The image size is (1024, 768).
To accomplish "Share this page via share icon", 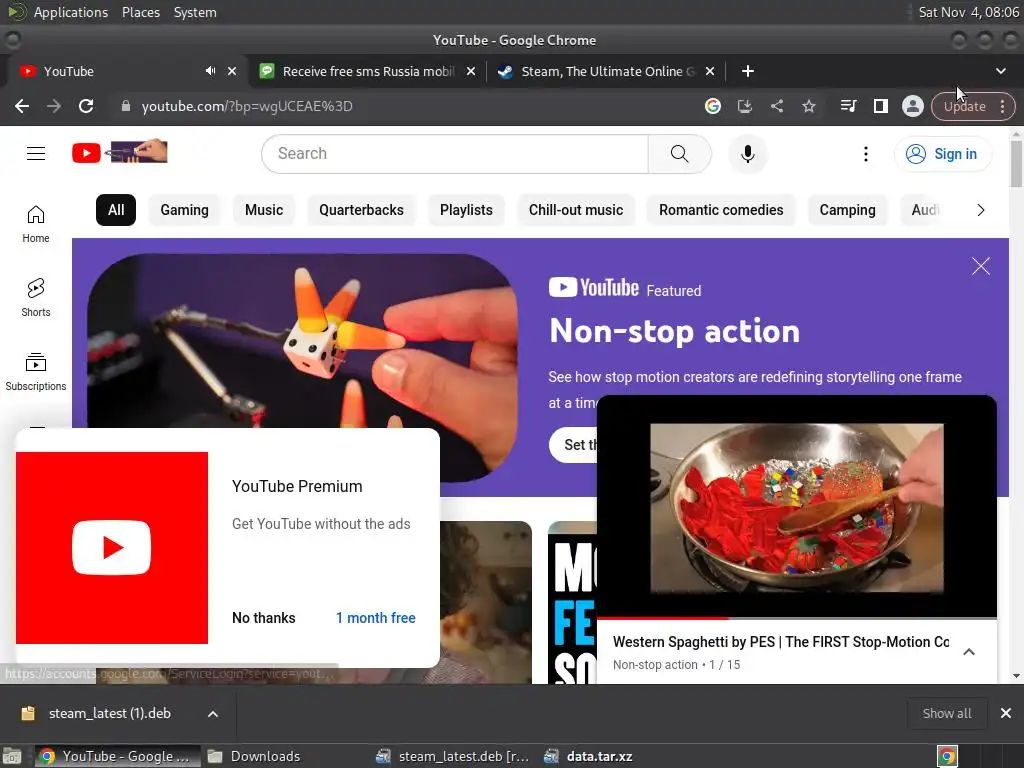I will click(776, 106).
